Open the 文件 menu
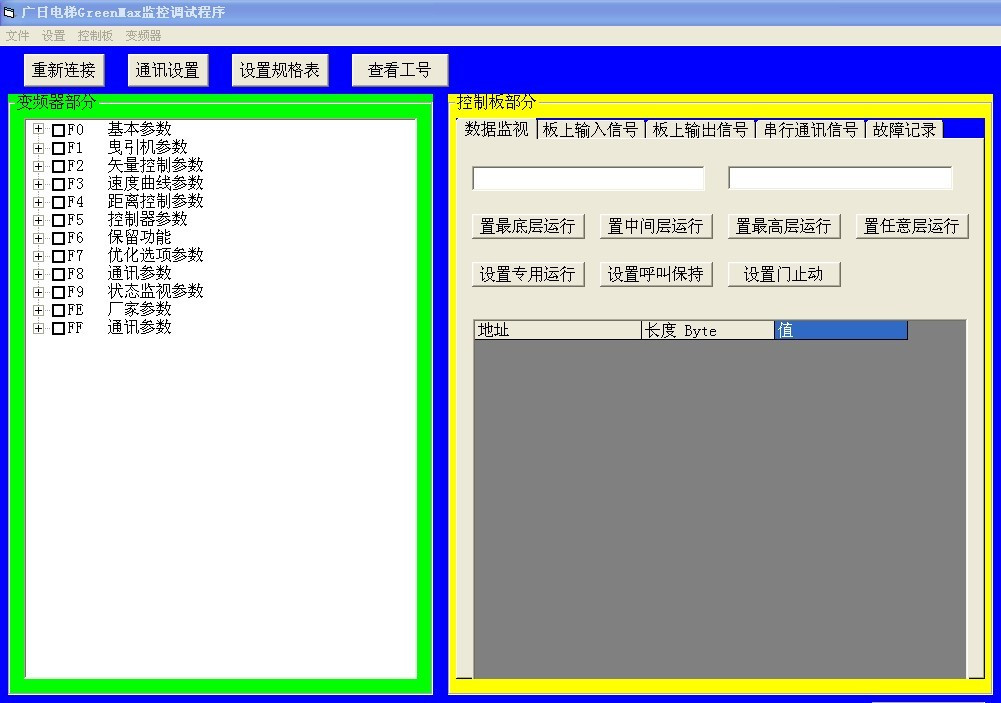Screen dimensions: 1001x703 [16, 34]
